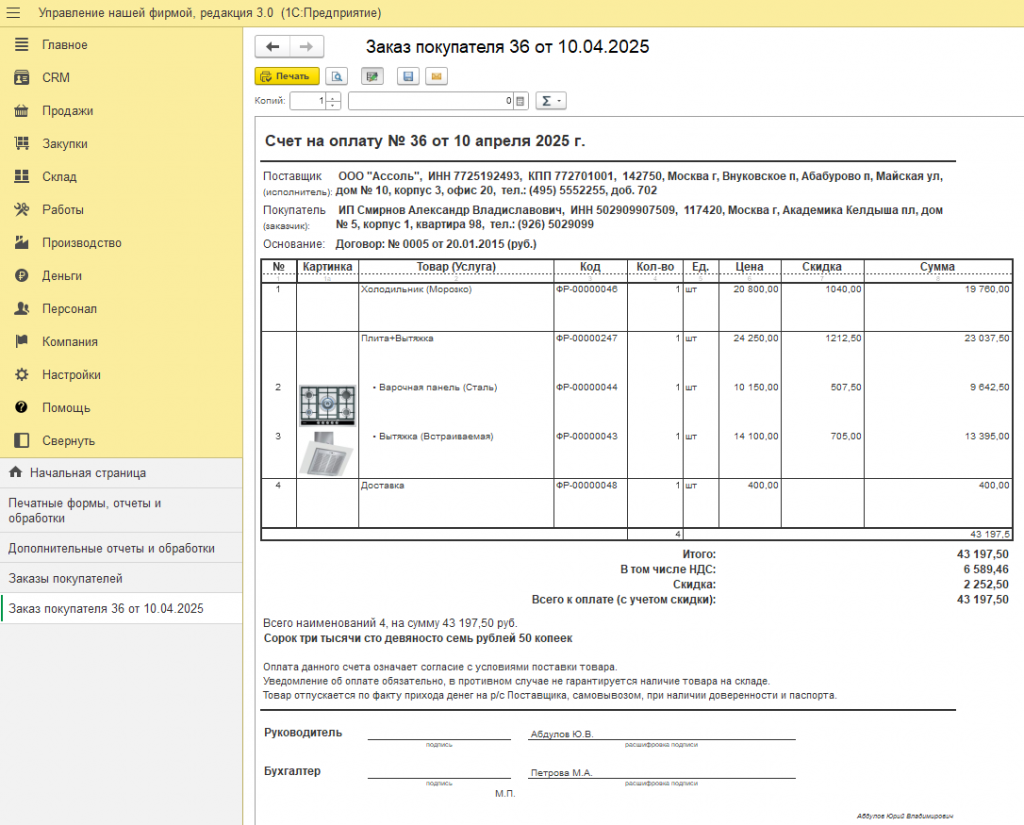Open the main hamburger menu
This screenshot has width=1024, height=825.
point(13,12)
